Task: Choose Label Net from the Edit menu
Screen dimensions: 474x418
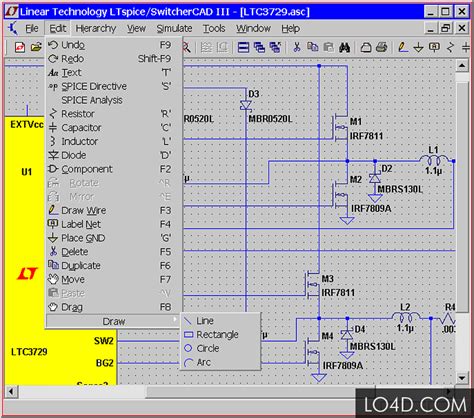Action: (x=113, y=224)
